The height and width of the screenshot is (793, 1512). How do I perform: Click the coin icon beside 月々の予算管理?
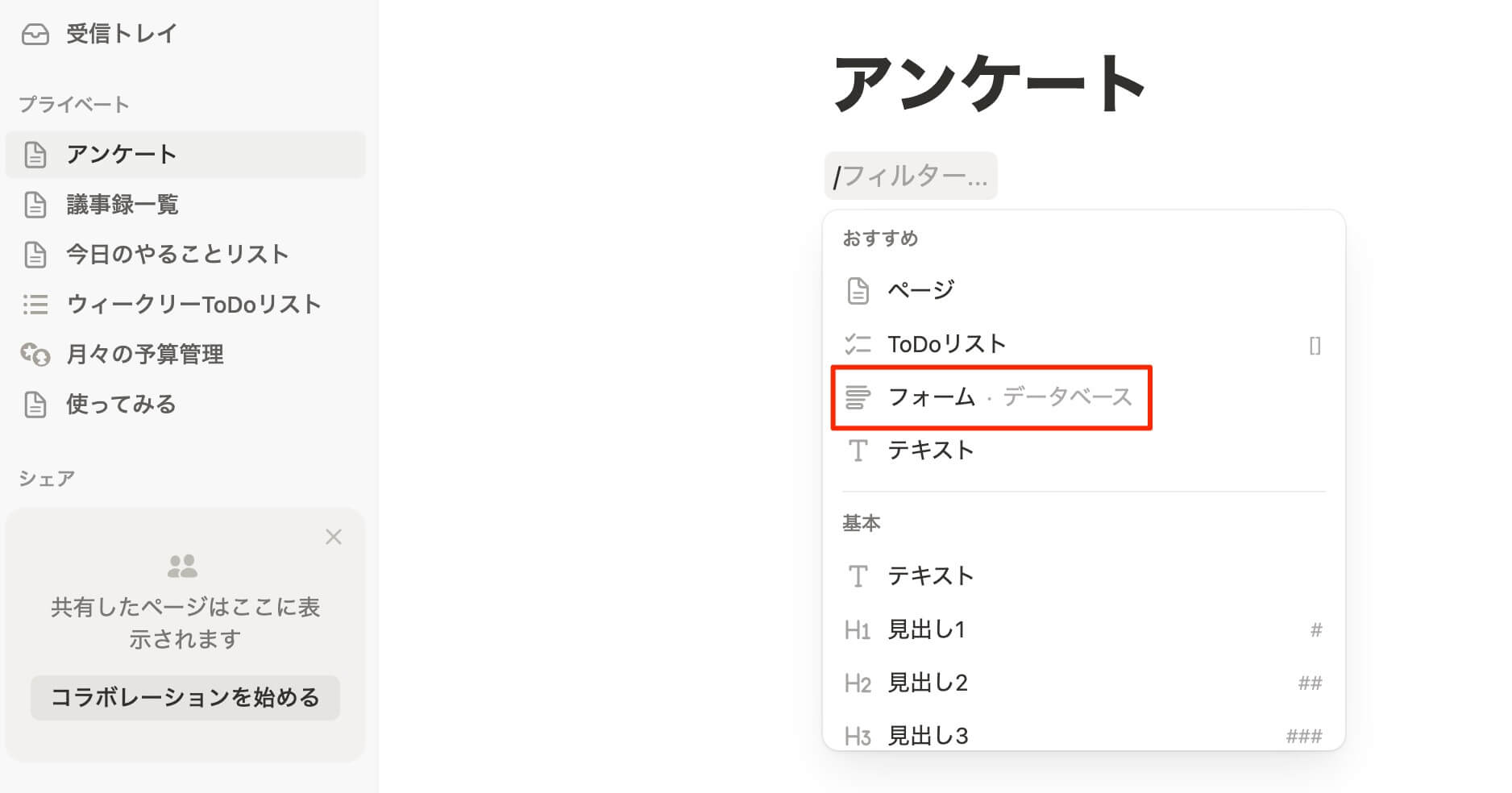(35, 355)
